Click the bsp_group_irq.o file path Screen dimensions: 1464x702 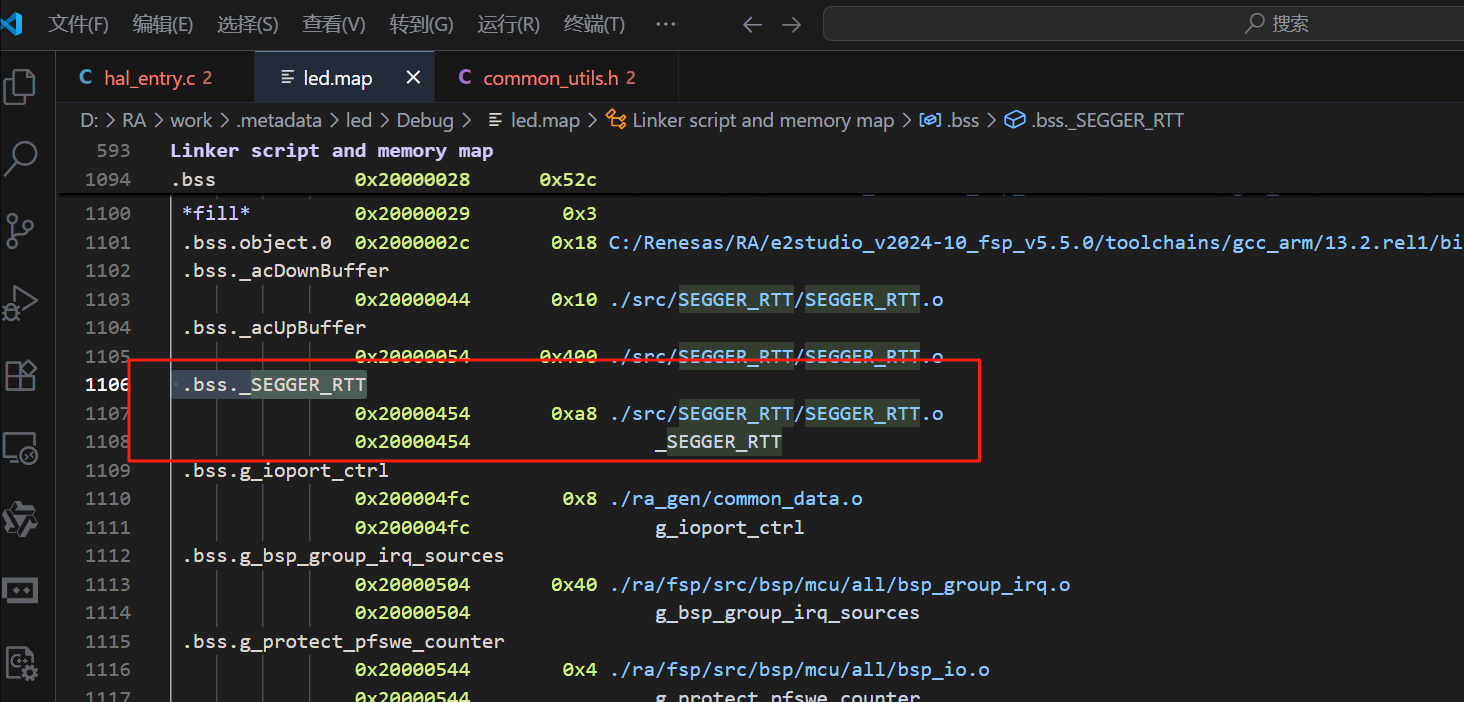tap(839, 585)
